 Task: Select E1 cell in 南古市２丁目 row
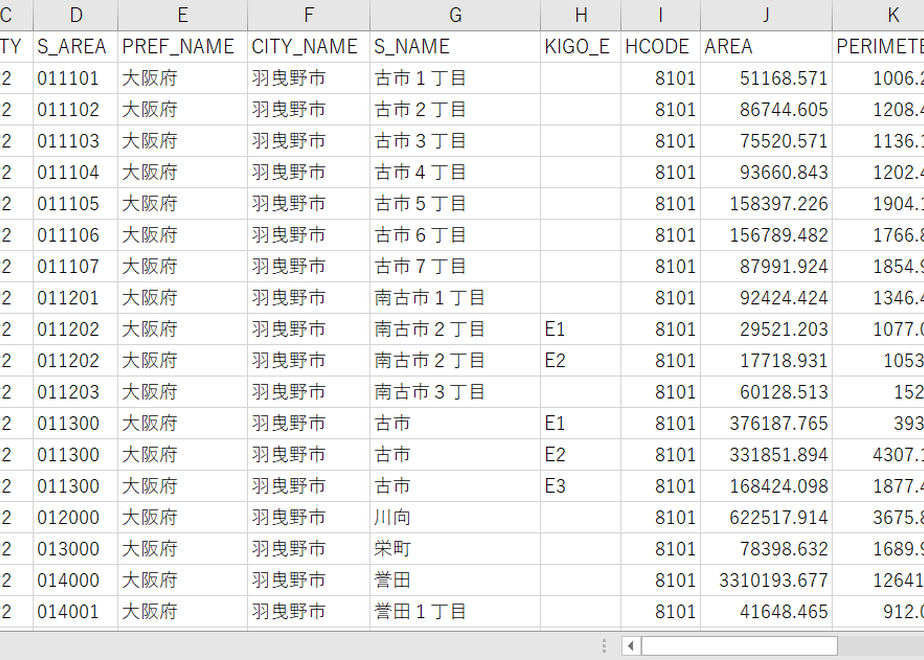[x=580, y=329]
